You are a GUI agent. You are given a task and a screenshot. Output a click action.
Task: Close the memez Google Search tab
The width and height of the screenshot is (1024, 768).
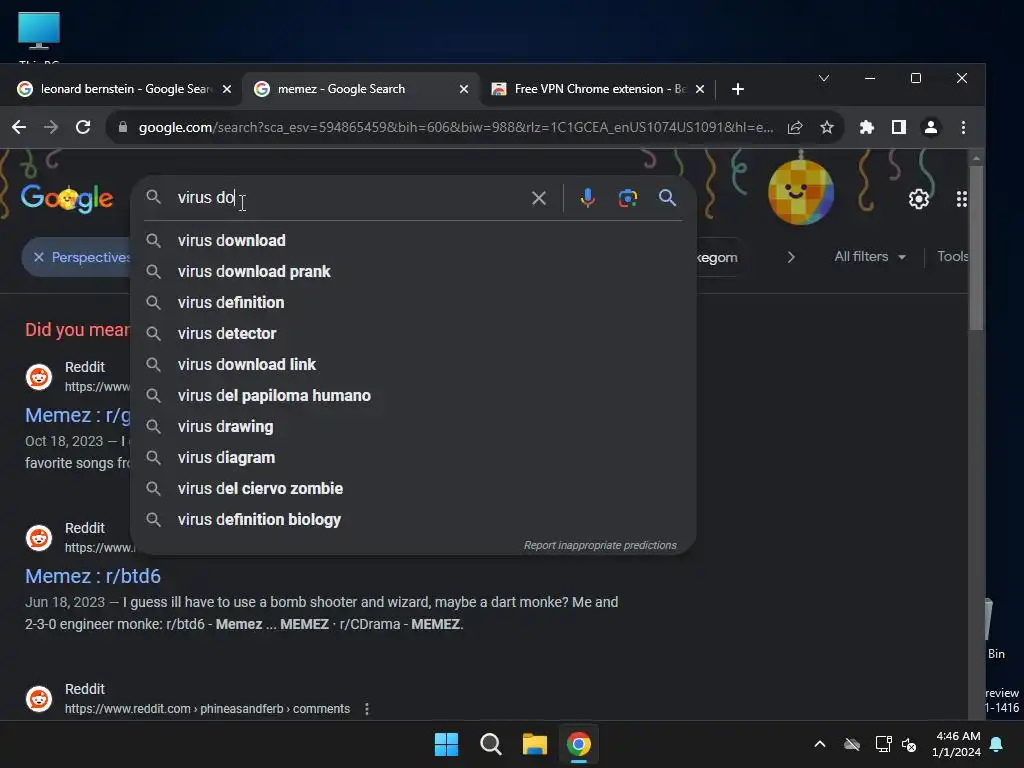[x=464, y=89]
